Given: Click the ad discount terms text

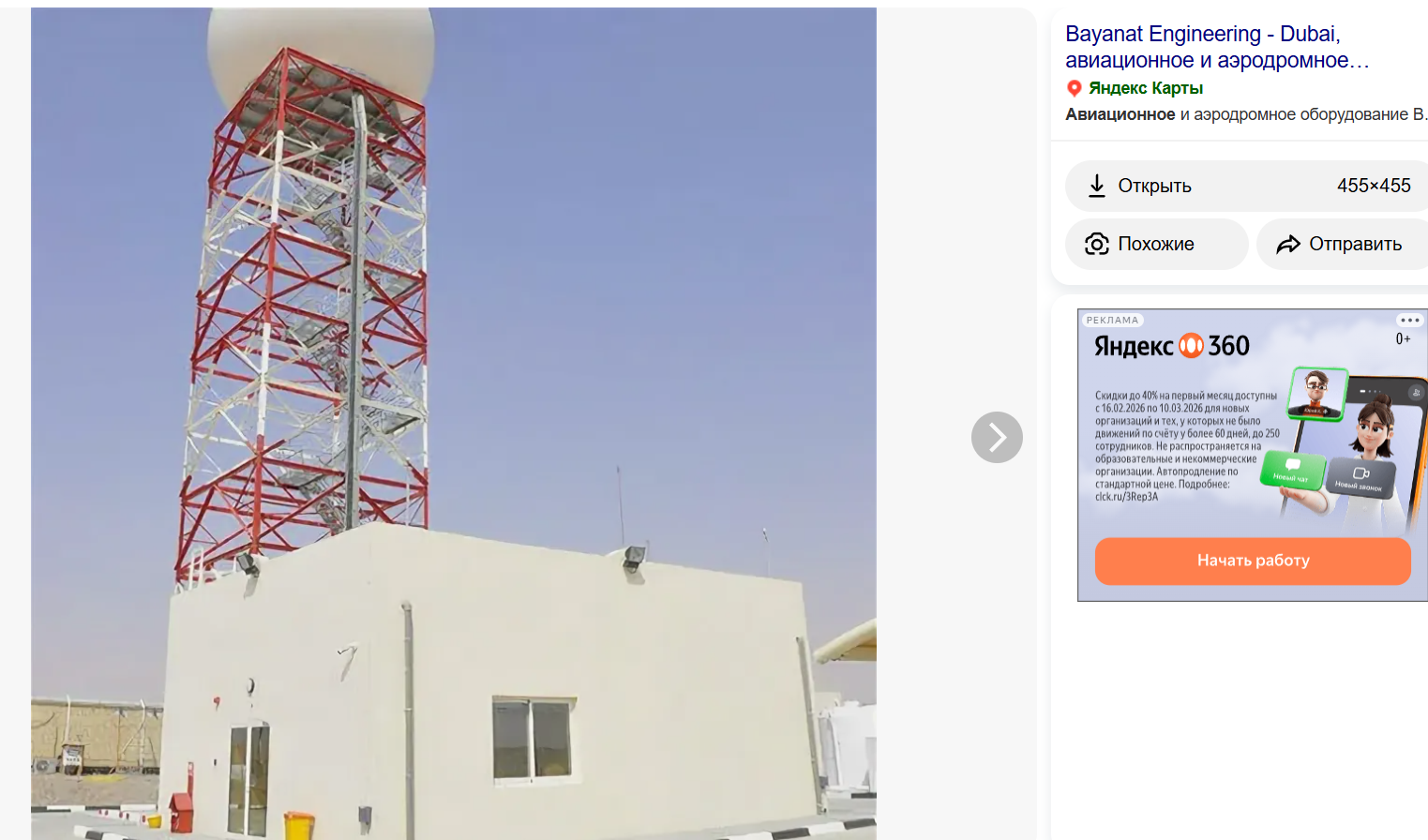Looking at the screenshot, I should 1187,446.
